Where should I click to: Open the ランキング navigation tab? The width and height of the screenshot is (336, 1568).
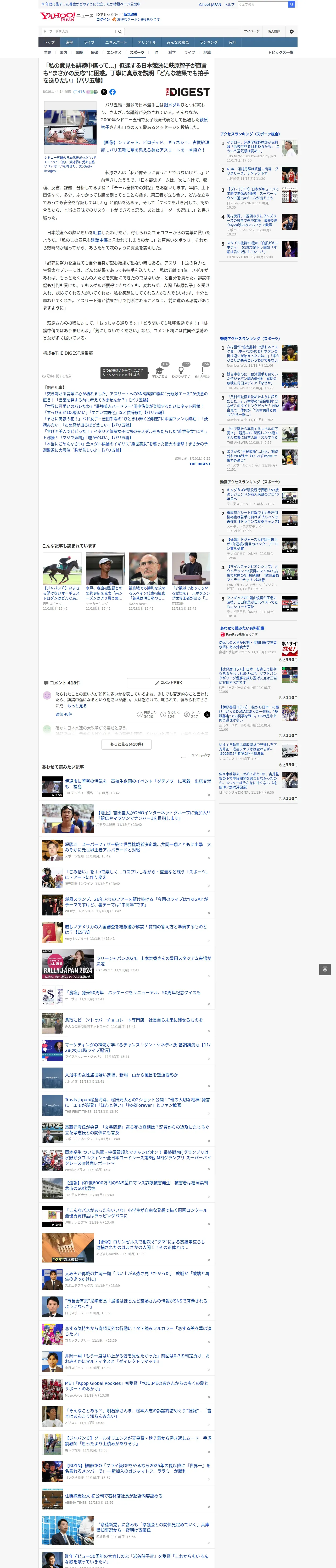click(x=209, y=42)
